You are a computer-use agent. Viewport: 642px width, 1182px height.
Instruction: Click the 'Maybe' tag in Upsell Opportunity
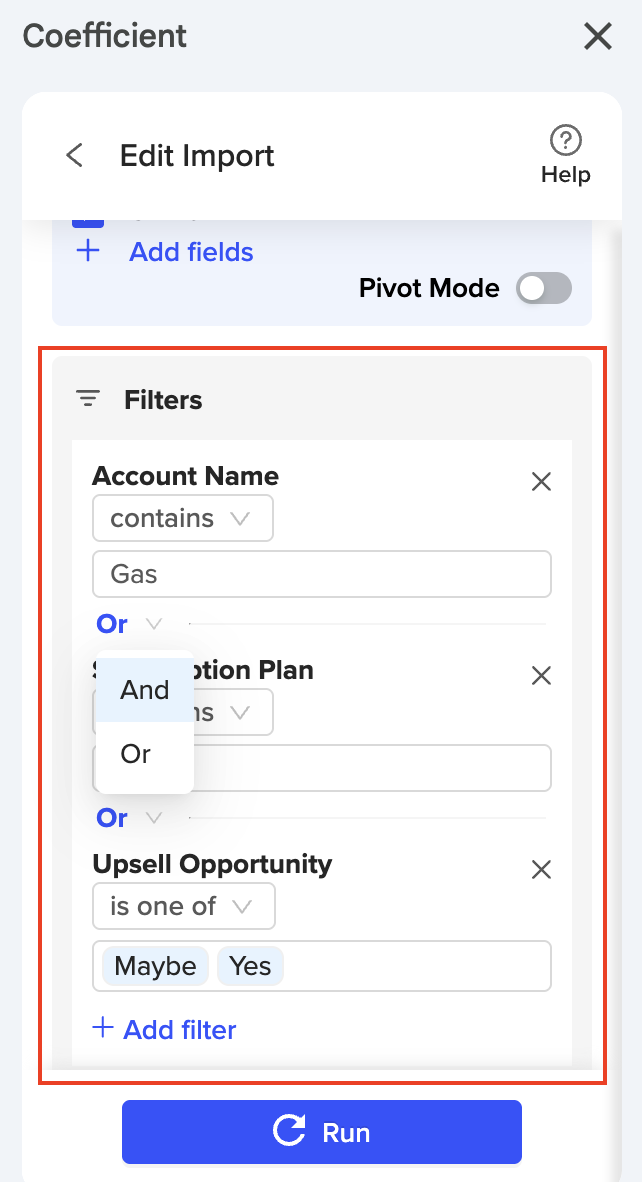pos(155,966)
